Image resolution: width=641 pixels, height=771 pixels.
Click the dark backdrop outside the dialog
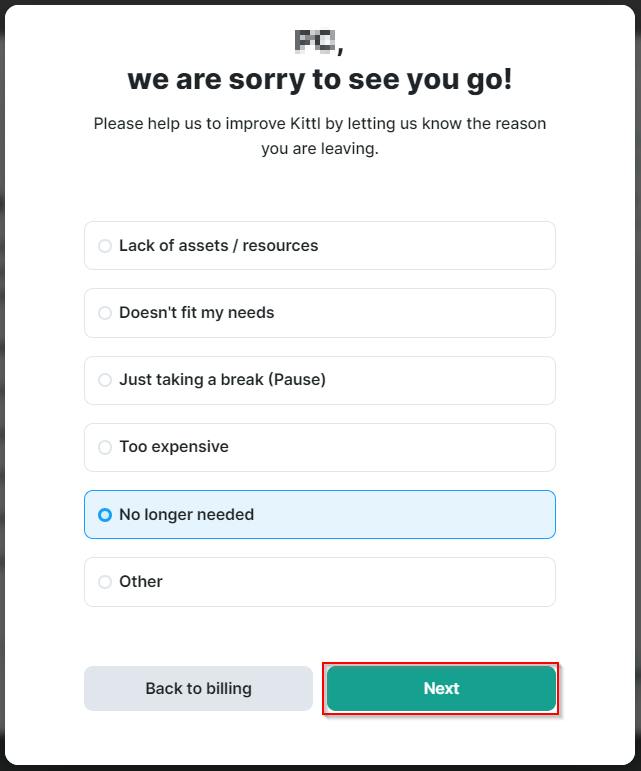tap(2, 400)
